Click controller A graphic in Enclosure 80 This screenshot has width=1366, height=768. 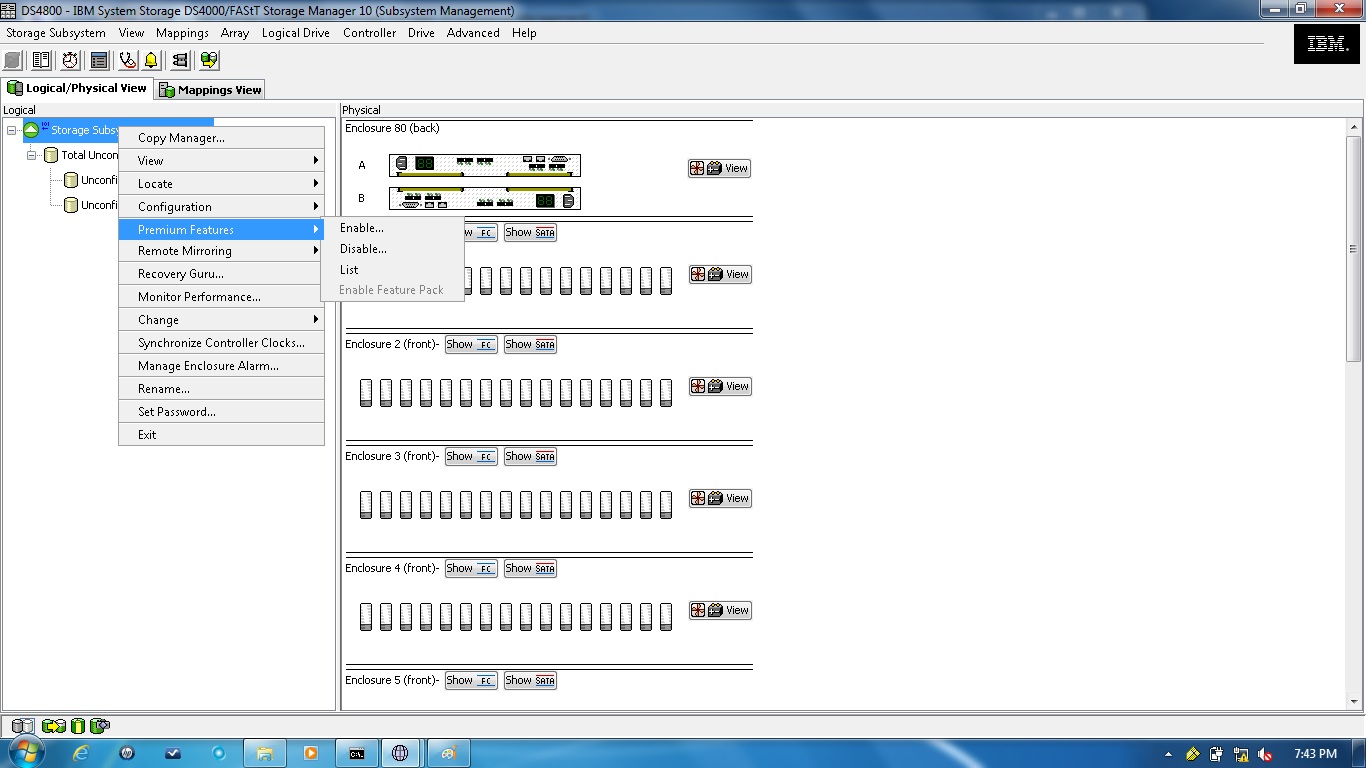[484, 165]
